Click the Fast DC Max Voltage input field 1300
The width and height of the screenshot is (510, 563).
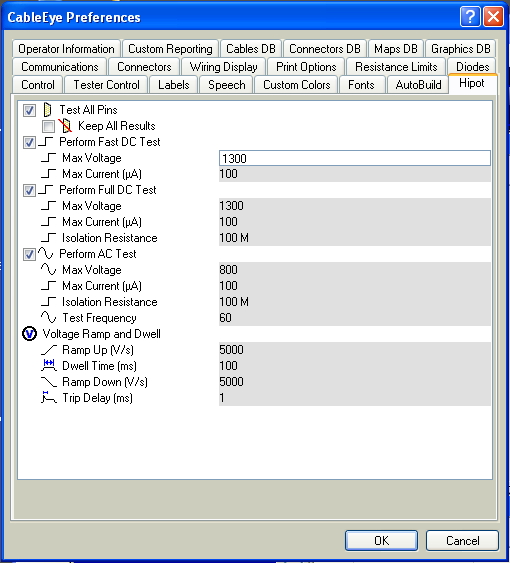(355, 158)
